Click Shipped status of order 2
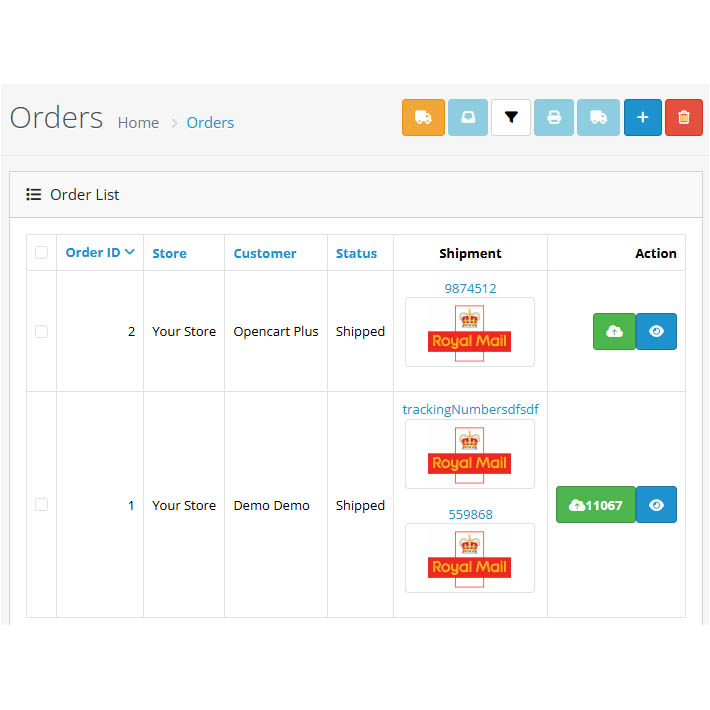 point(360,331)
